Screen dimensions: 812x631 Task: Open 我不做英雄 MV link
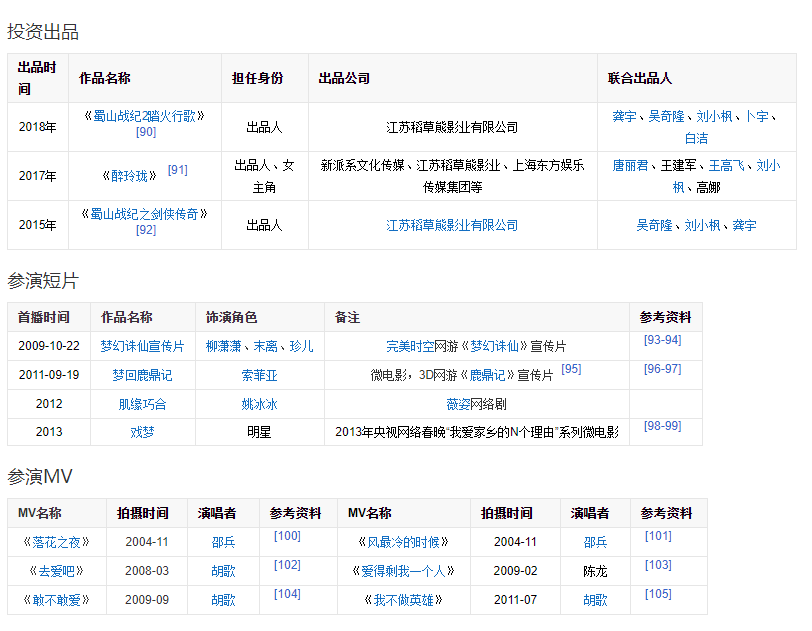click(403, 600)
